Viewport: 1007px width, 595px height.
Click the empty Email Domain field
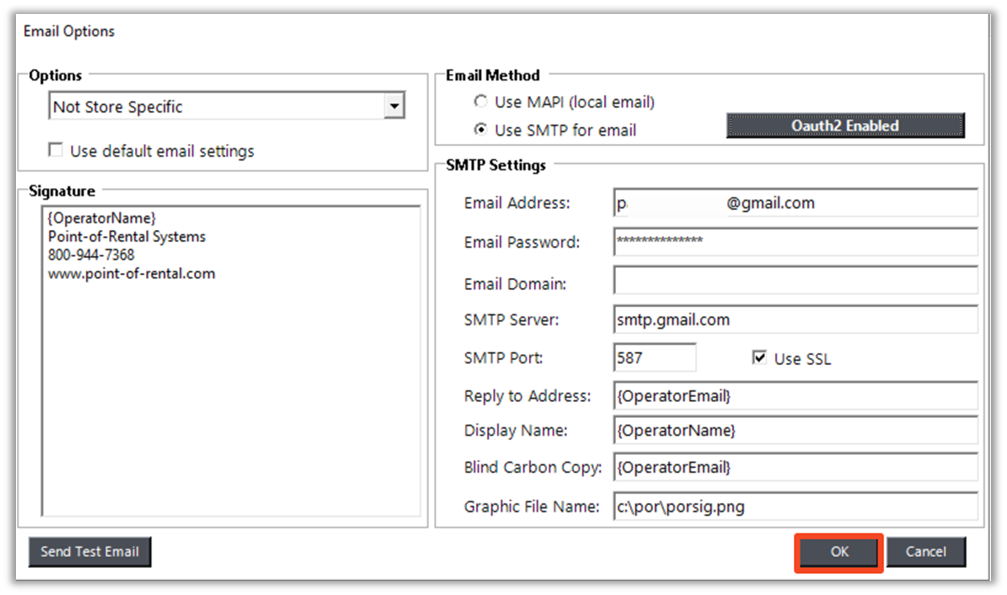point(795,281)
